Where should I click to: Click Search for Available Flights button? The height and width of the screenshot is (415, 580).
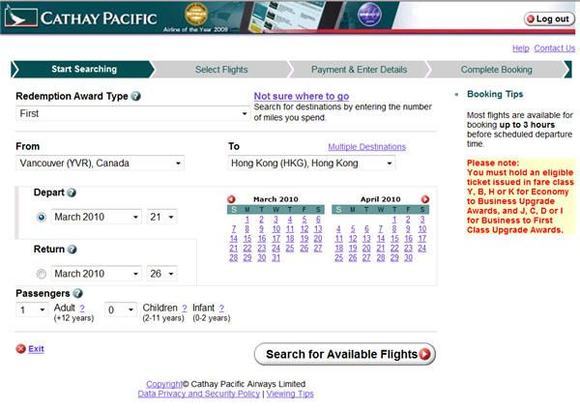pyautogui.click(x=345, y=354)
